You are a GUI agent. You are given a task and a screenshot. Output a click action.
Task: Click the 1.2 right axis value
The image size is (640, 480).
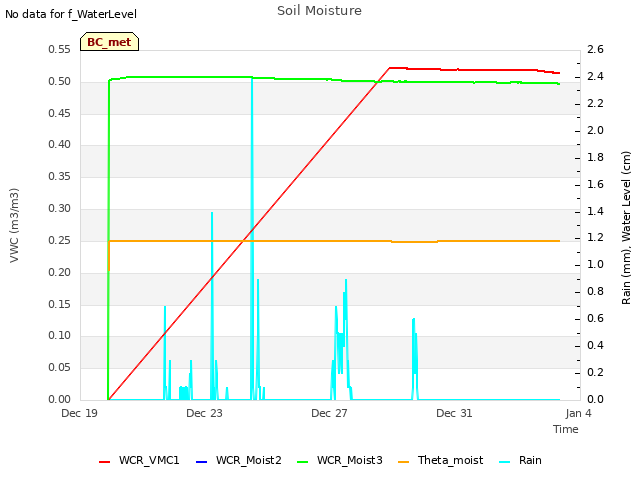click(595, 238)
